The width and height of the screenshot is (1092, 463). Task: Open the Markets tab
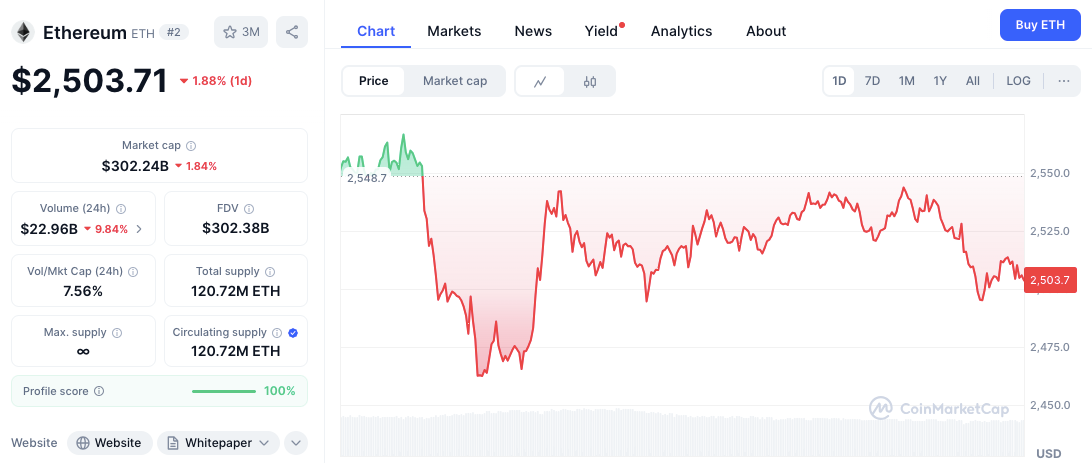pos(454,31)
